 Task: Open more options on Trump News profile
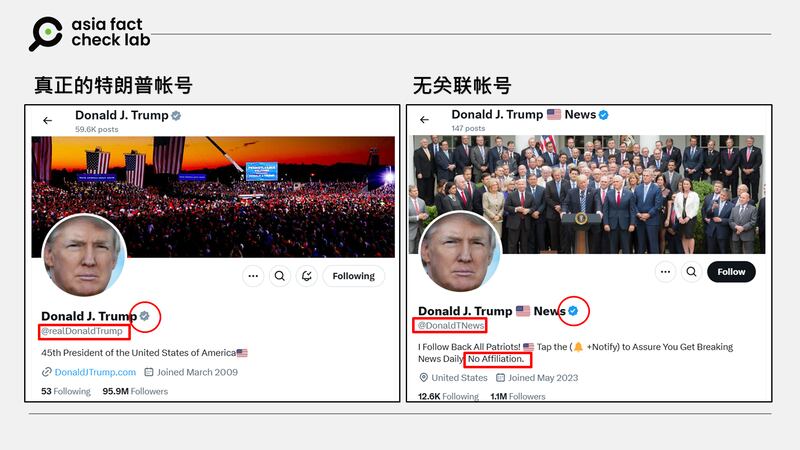(x=665, y=272)
